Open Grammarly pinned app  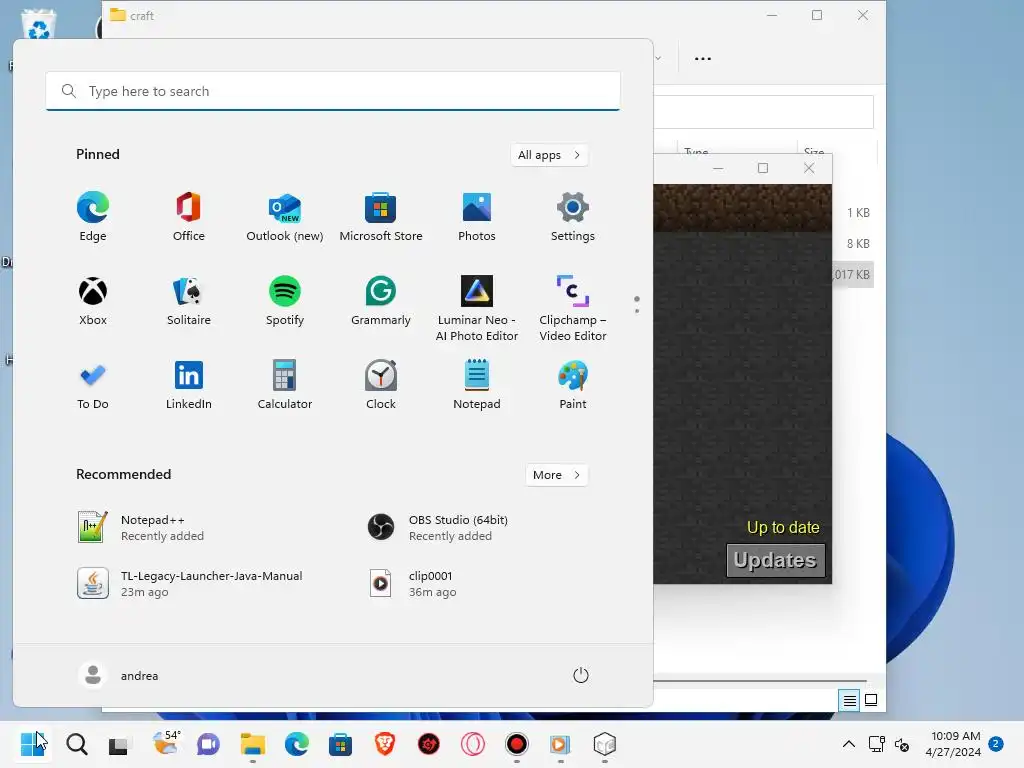(x=381, y=301)
